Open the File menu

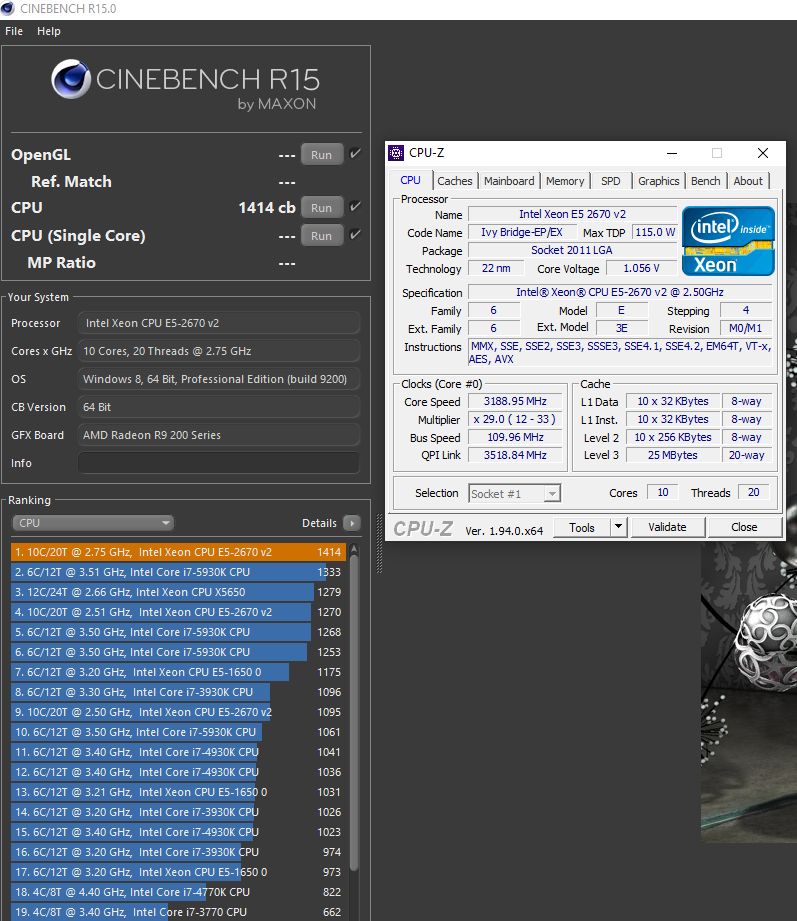click(x=14, y=31)
